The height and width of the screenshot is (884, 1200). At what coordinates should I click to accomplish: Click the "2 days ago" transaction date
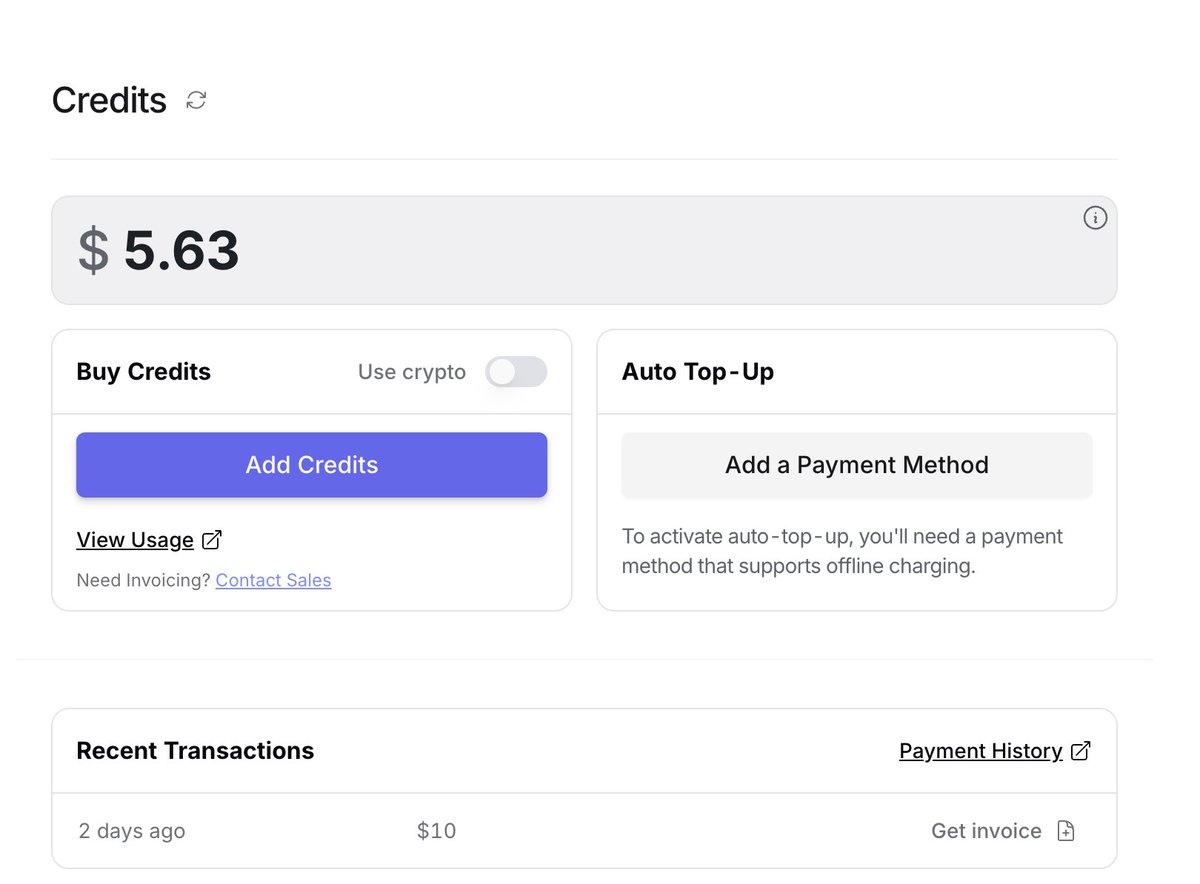coord(132,831)
